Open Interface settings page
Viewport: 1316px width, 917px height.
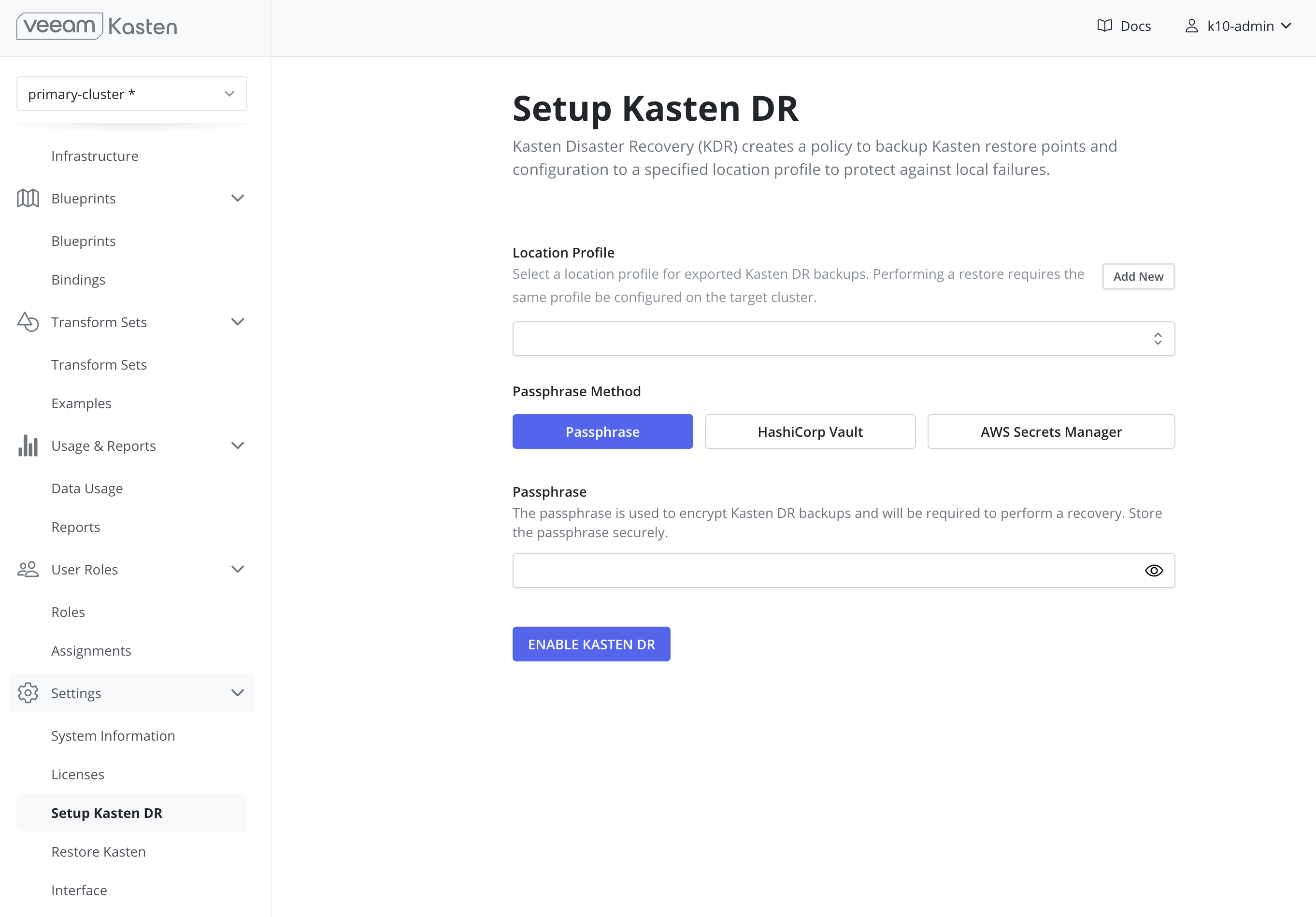(79, 890)
